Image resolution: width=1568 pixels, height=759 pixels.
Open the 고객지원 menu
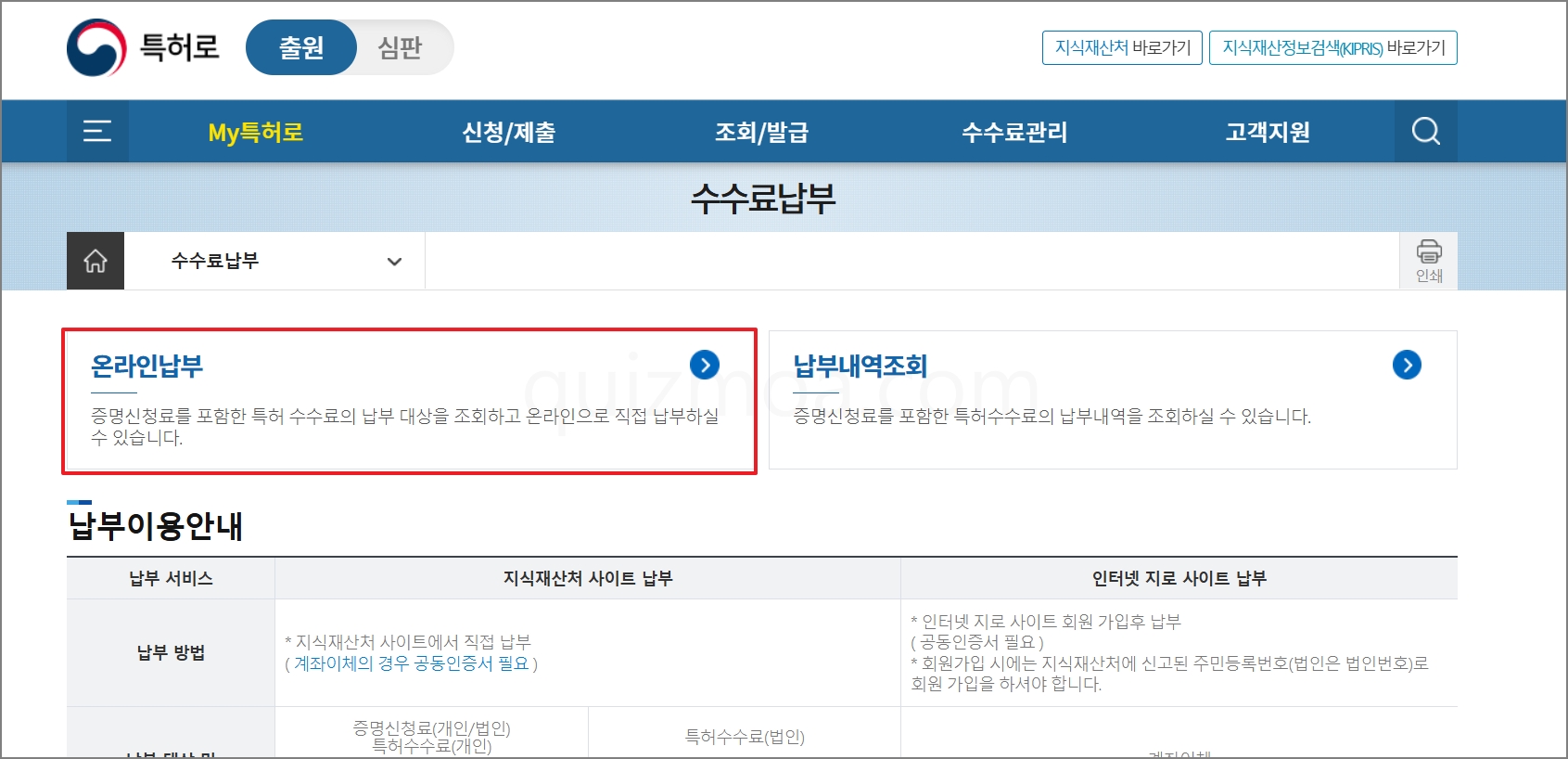pyautogui.click(x=1268, y=132)
